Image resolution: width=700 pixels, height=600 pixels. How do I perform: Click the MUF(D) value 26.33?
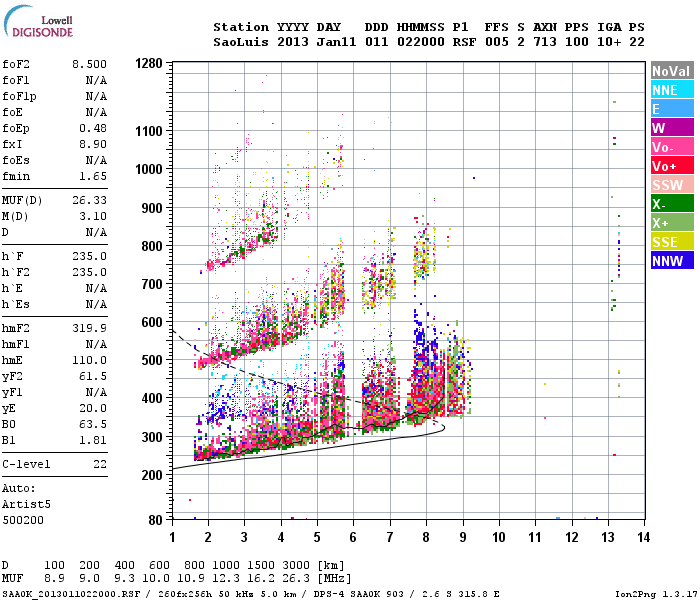(89, 200)
